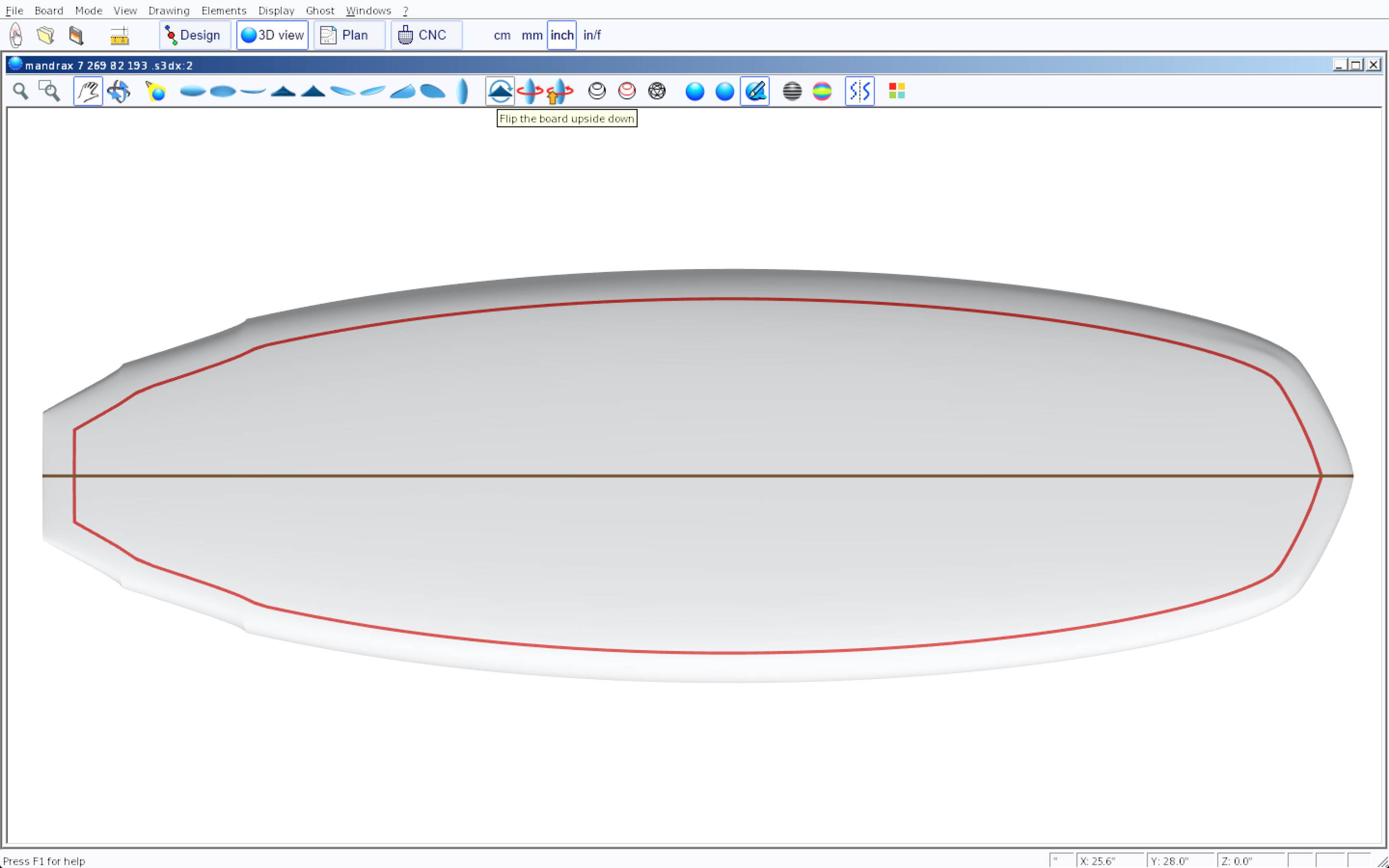Click the striped zebra sphere icon
This screenshot has width=1389, height=868.
(x=792, y=91)
